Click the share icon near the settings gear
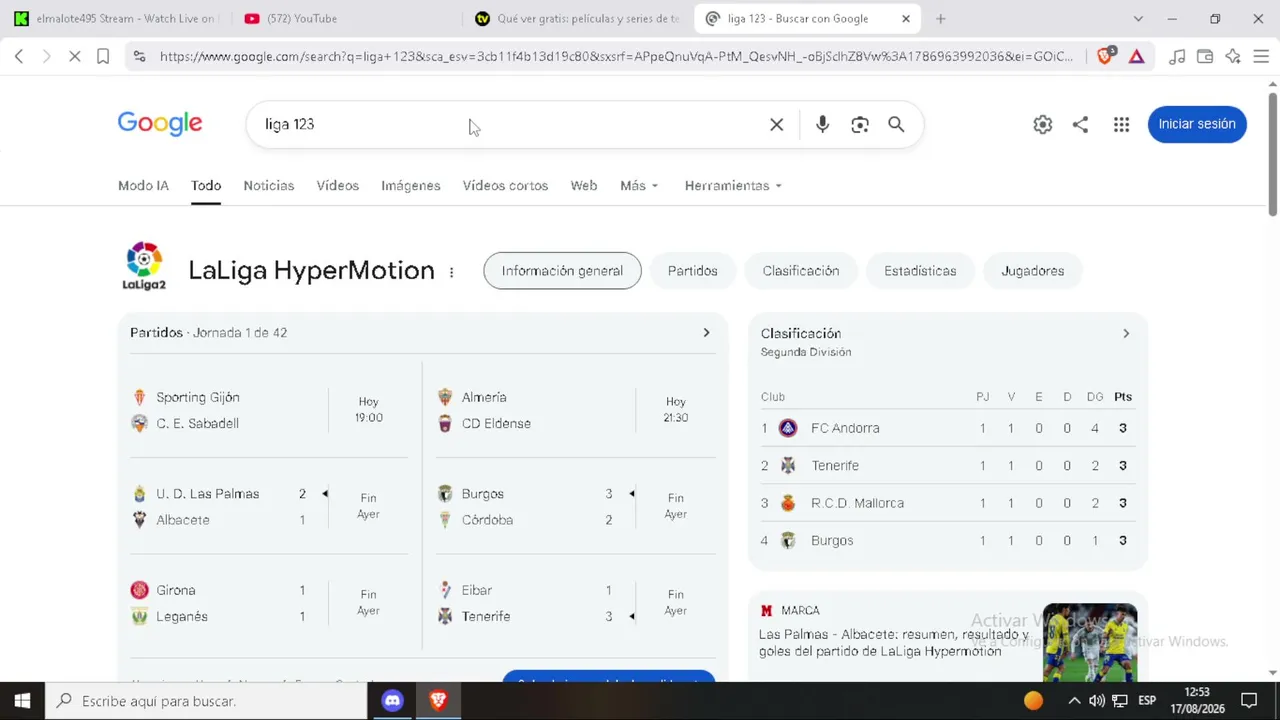The image size is (1280, 720). [x=1080, y=125]
